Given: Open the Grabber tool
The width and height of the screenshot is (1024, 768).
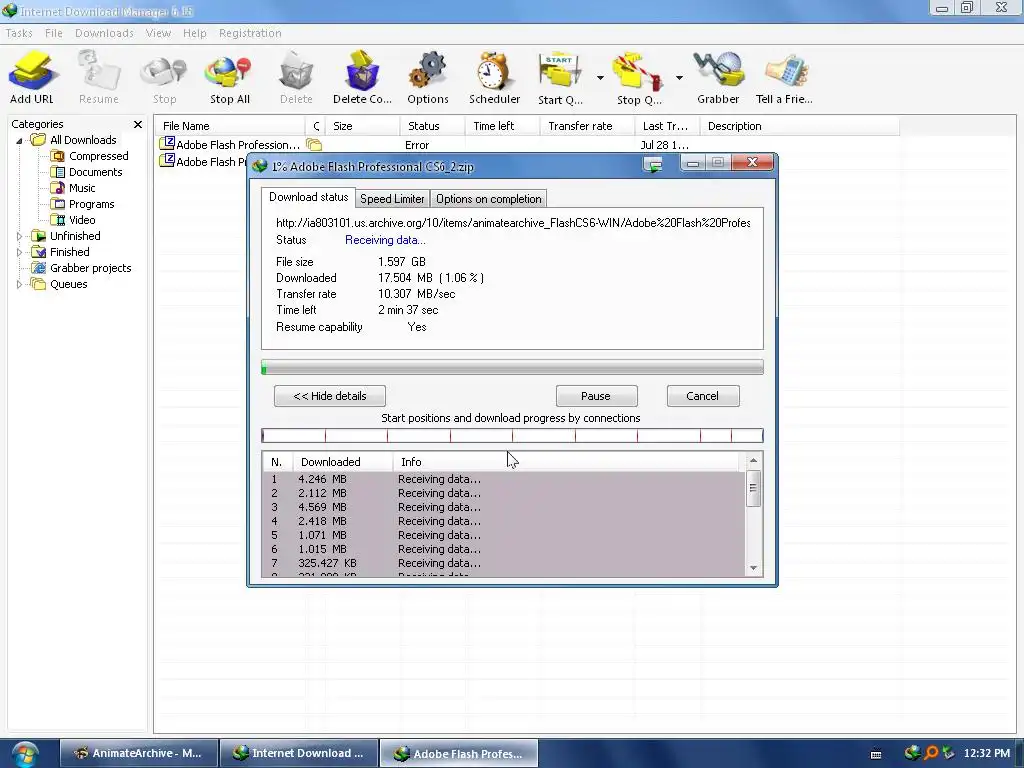Looking at the screenshot, I should click(718, 78).
